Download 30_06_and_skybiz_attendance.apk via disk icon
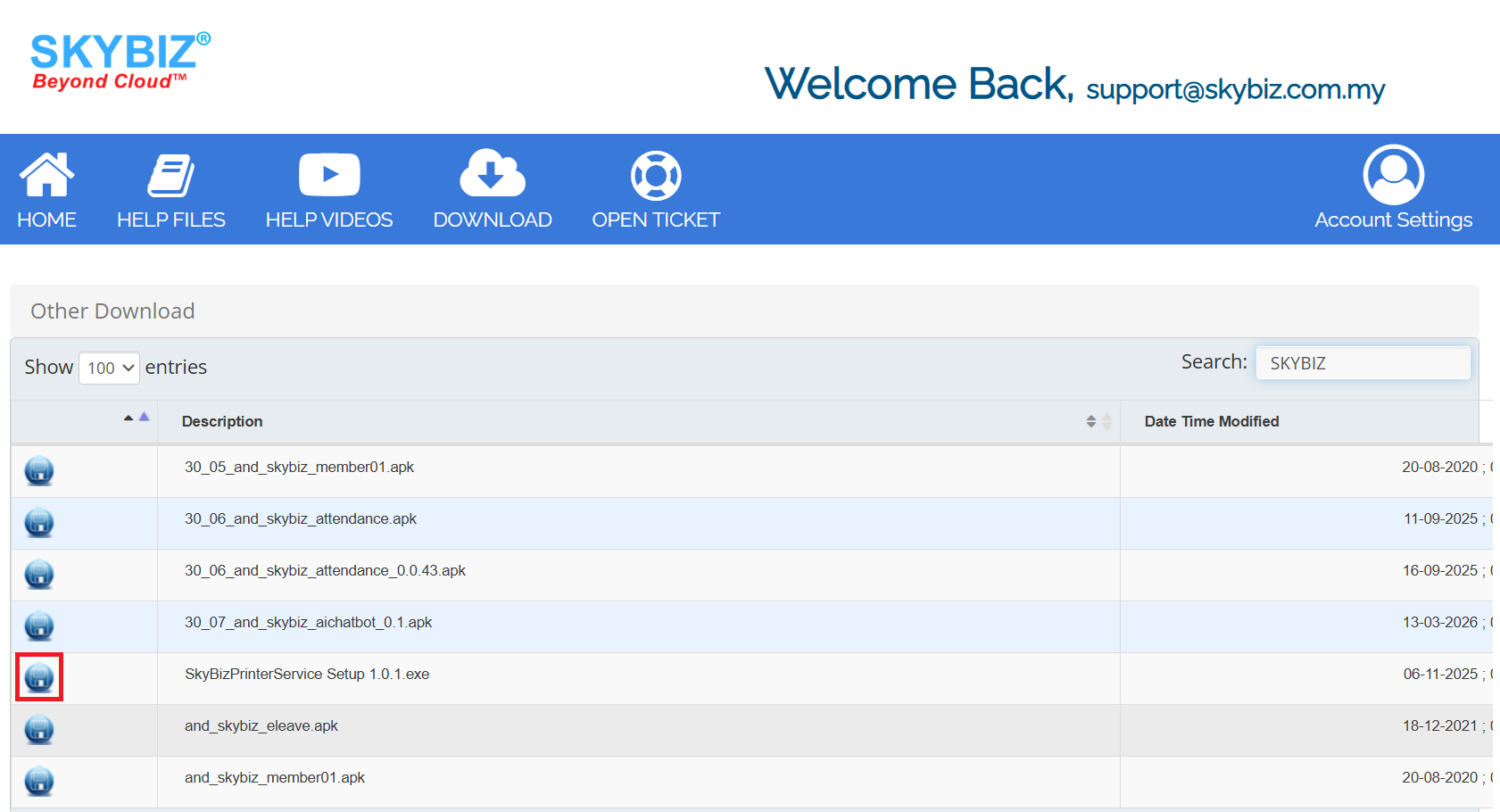Viewport: 1500px width, 812px height. (x=39, y=522)
